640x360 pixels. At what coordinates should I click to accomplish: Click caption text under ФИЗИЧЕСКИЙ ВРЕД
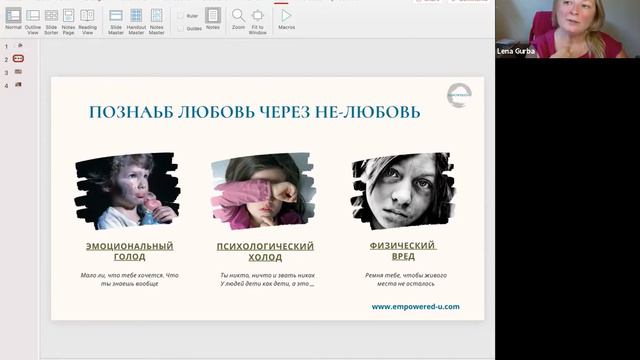406,280
